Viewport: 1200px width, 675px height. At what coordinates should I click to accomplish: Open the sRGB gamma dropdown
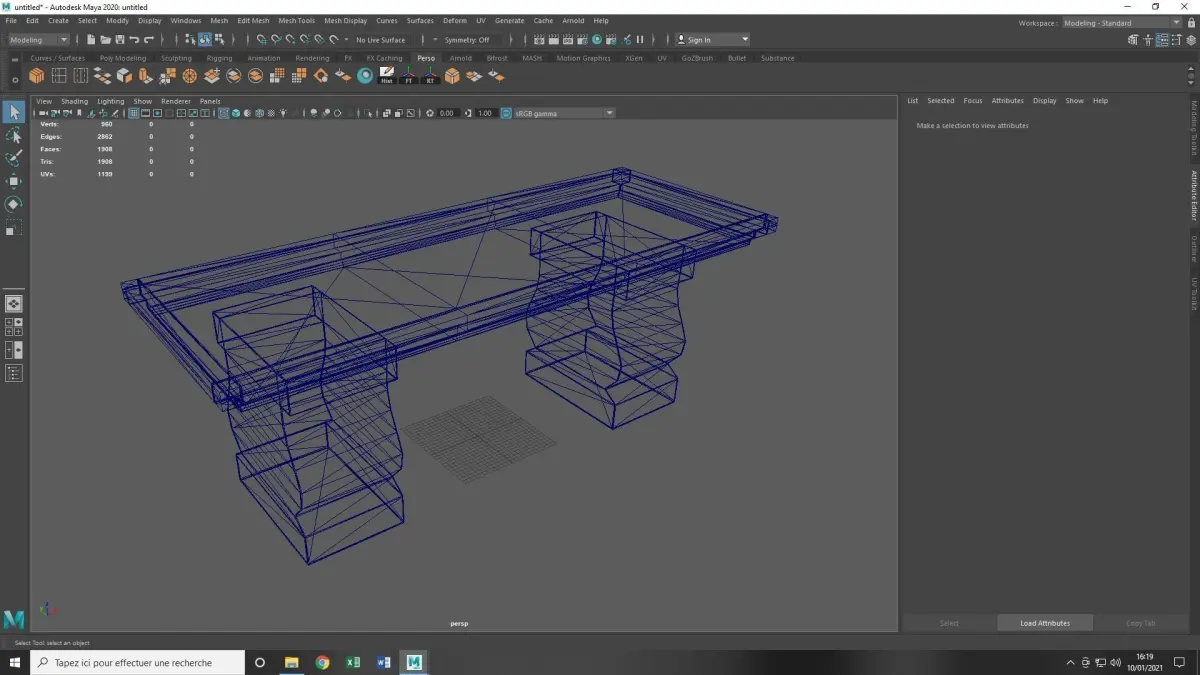click(563, 113)
